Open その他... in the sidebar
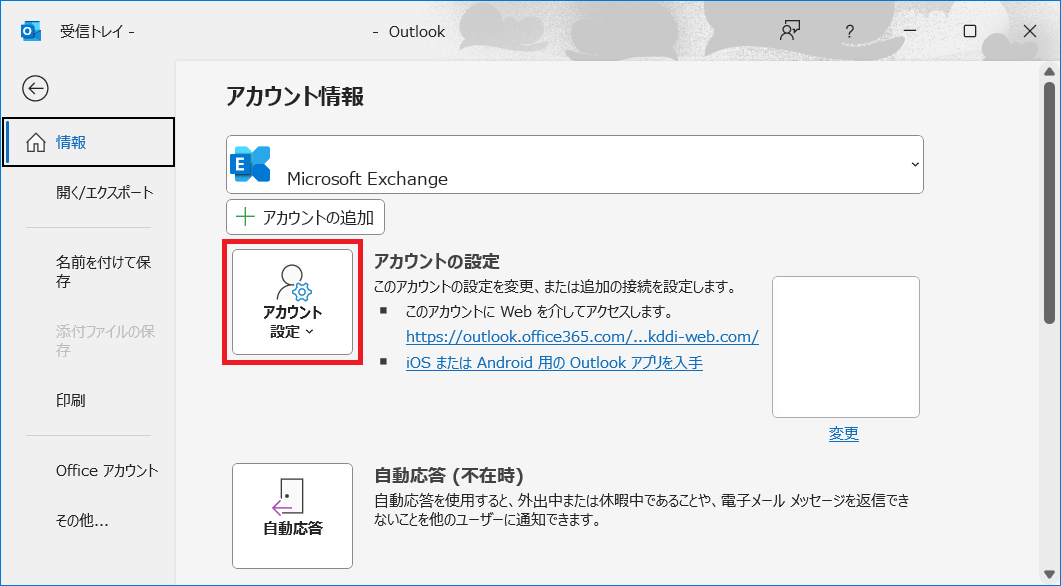This screenshot has height=586, width=1061. point(82,520)
